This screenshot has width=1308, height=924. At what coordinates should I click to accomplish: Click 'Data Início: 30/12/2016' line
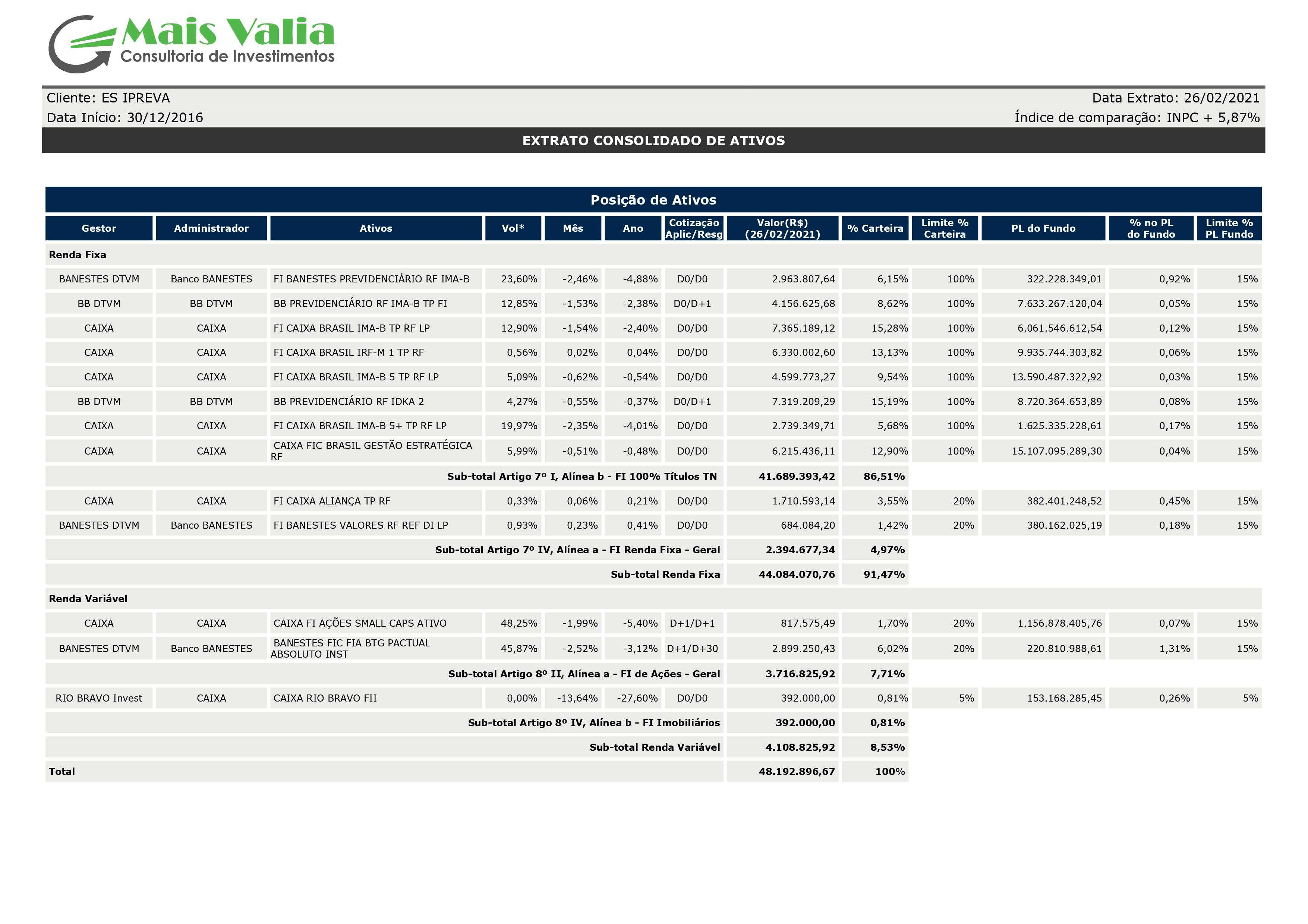click(125, 117)
